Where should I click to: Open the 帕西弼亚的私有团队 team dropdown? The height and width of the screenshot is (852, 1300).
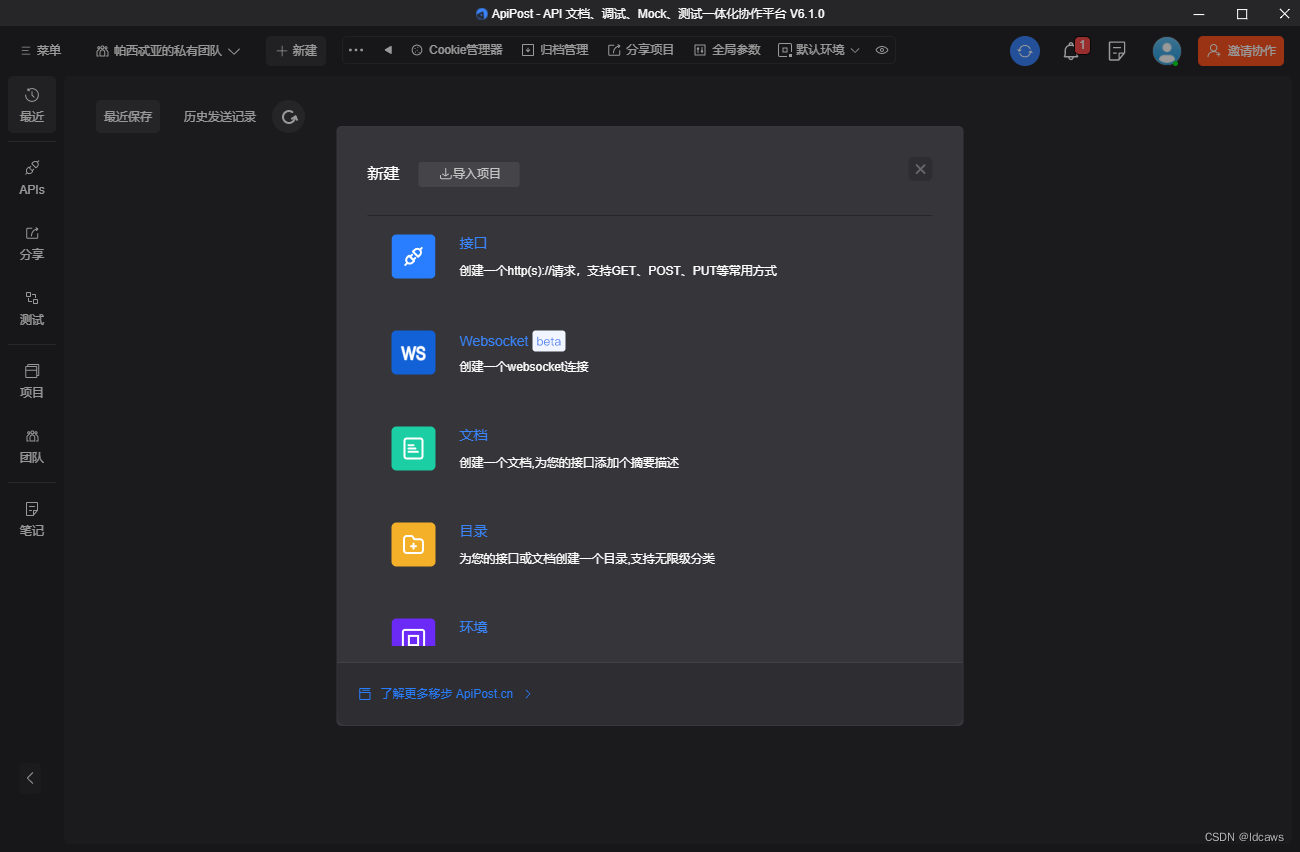(x=168, y=50)
